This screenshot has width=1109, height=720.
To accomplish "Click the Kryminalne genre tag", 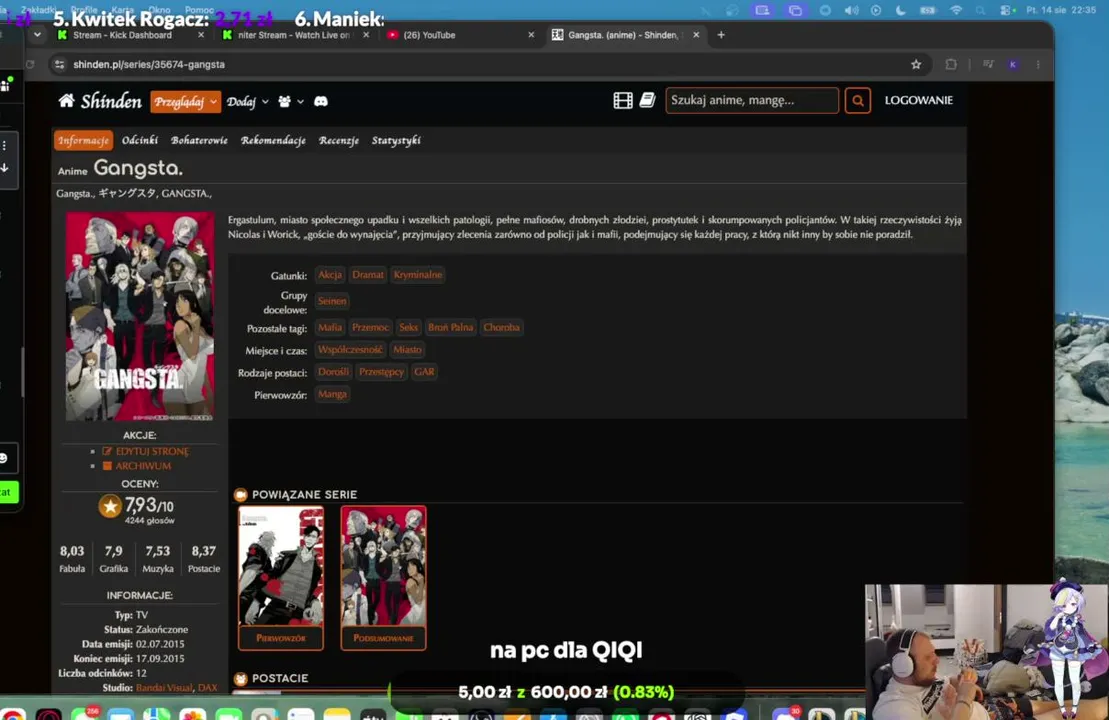I will (417, 274).
